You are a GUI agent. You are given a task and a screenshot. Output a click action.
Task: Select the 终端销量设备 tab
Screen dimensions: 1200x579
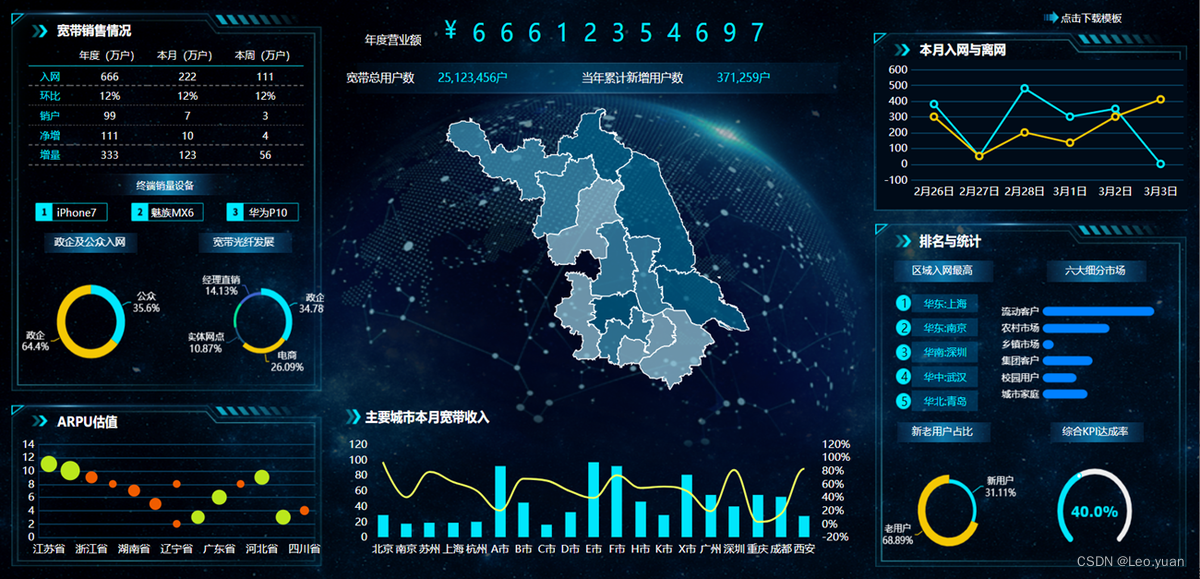(x=166, y=185)
